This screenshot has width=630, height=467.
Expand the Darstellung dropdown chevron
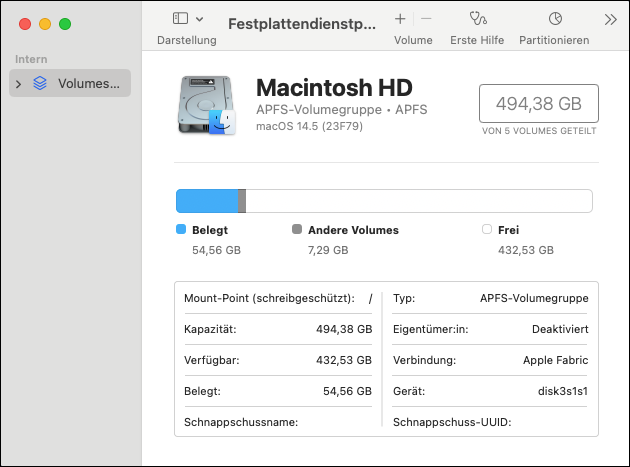click(x=199, y=19)
